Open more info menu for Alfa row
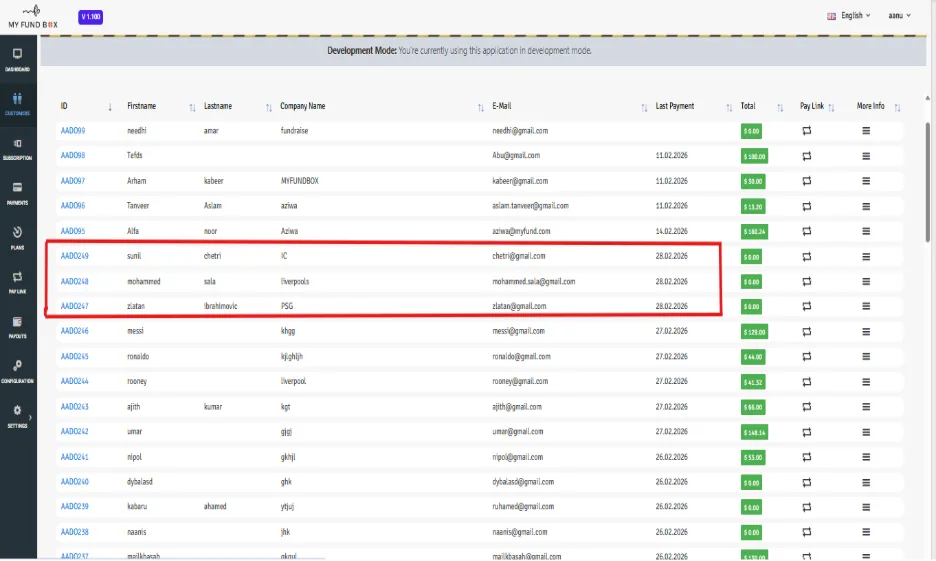This screenshot has width=936, height=561. (x=866, y=231)
